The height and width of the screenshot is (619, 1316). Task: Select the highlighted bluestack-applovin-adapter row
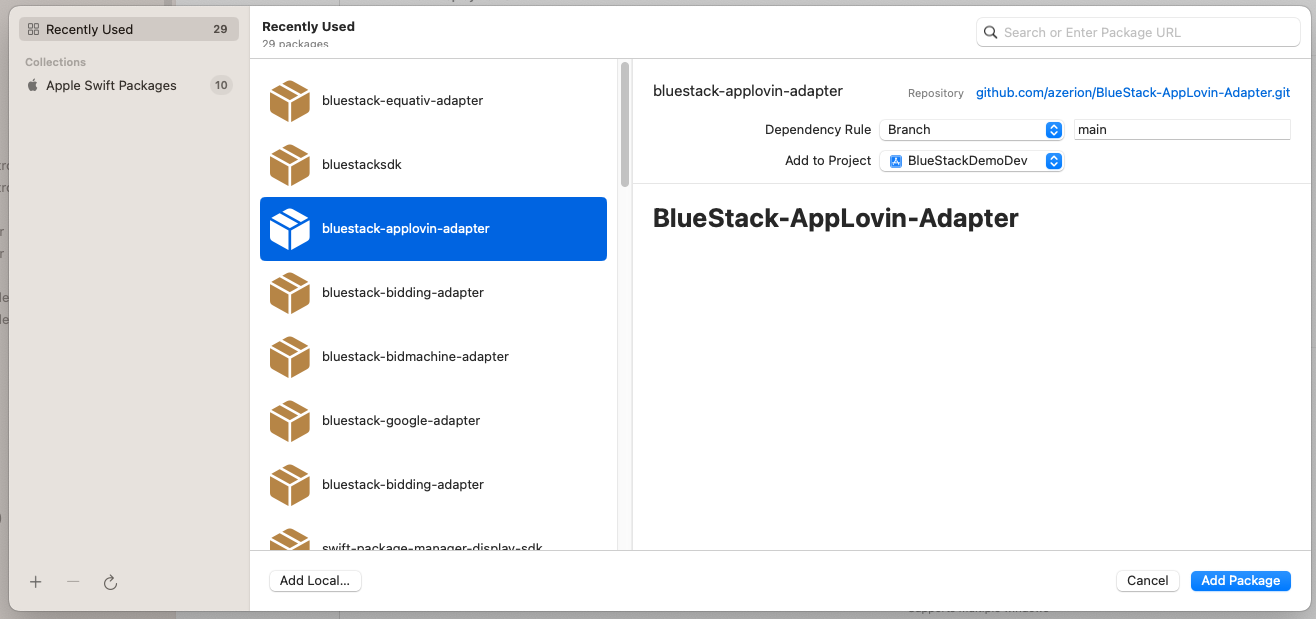coord(433,229)
